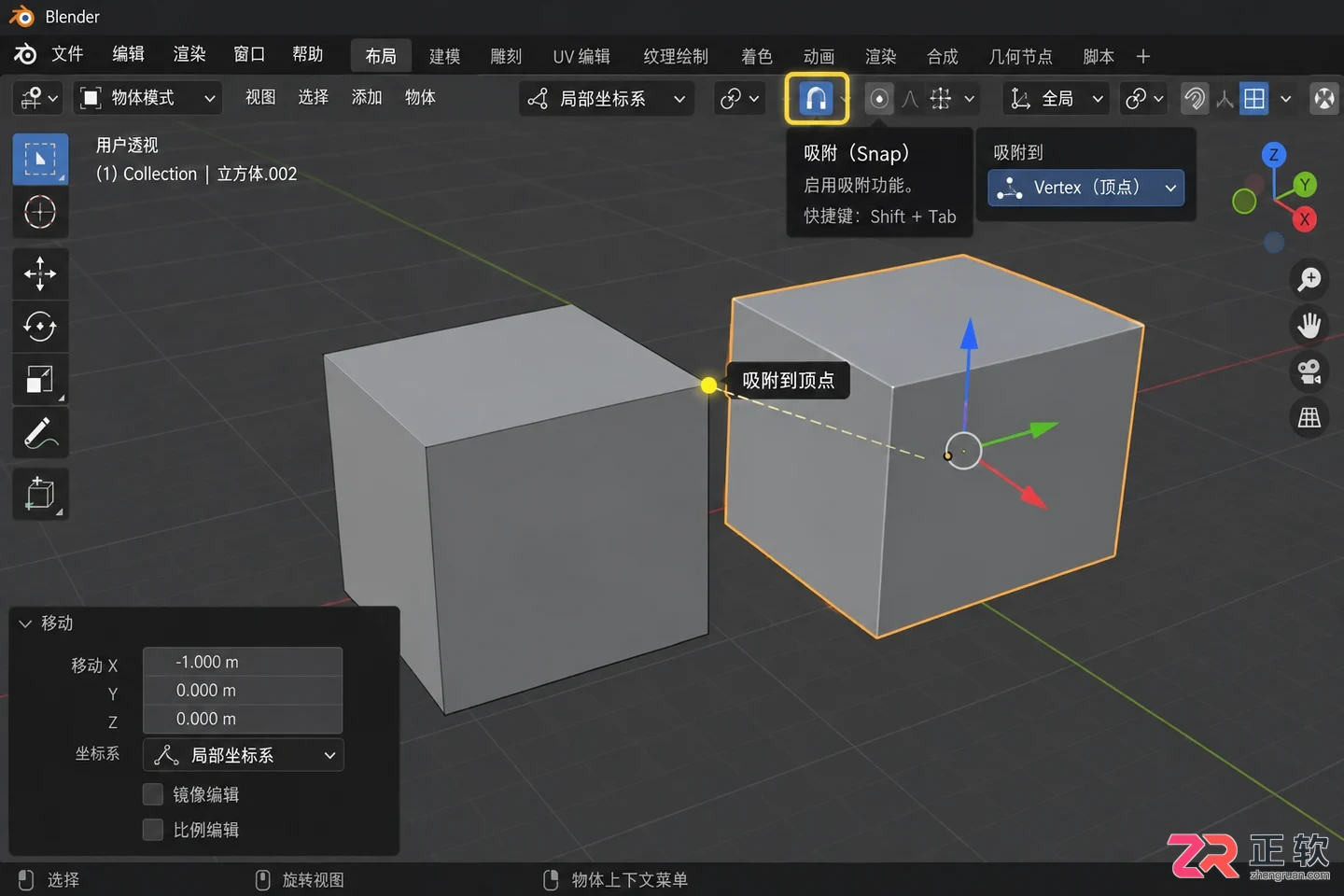Open the 局部坐标系 orientation dropdown in header
Image resolution: width=1344 pixels, height=896 pixels.
pyautogui.click(x=607, y=98)
